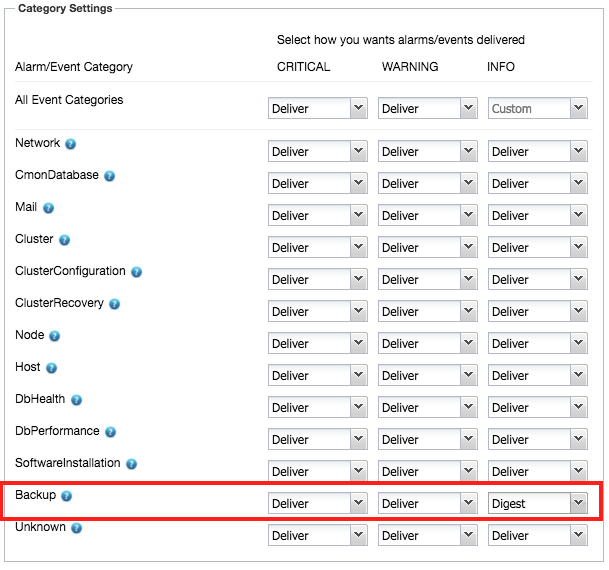609x570 pixels.
Task: Open Host INFO delivery dropdown
Action: click(x=538, y=375)
